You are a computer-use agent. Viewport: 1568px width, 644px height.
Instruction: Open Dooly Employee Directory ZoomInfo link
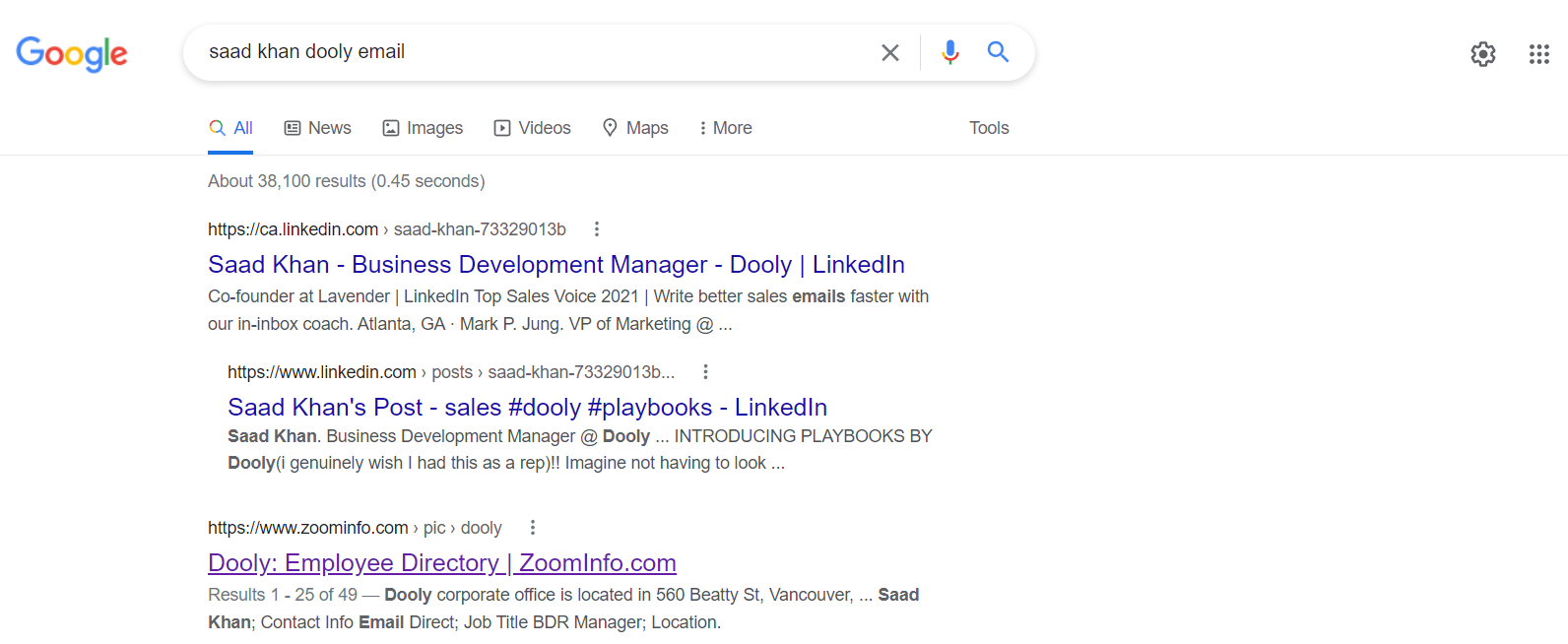pos(442,563)
